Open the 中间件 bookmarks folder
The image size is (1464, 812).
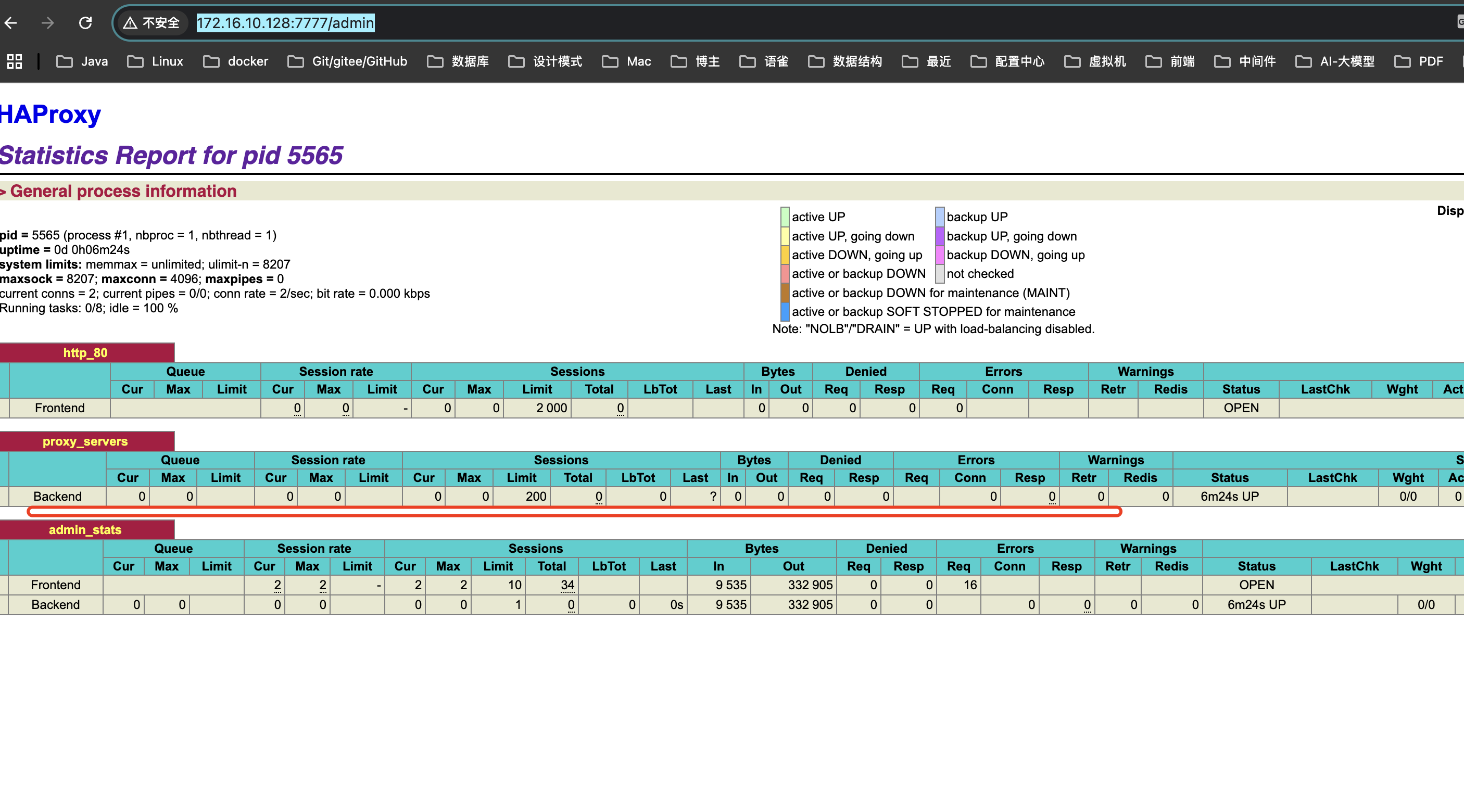pos(1245,61)
